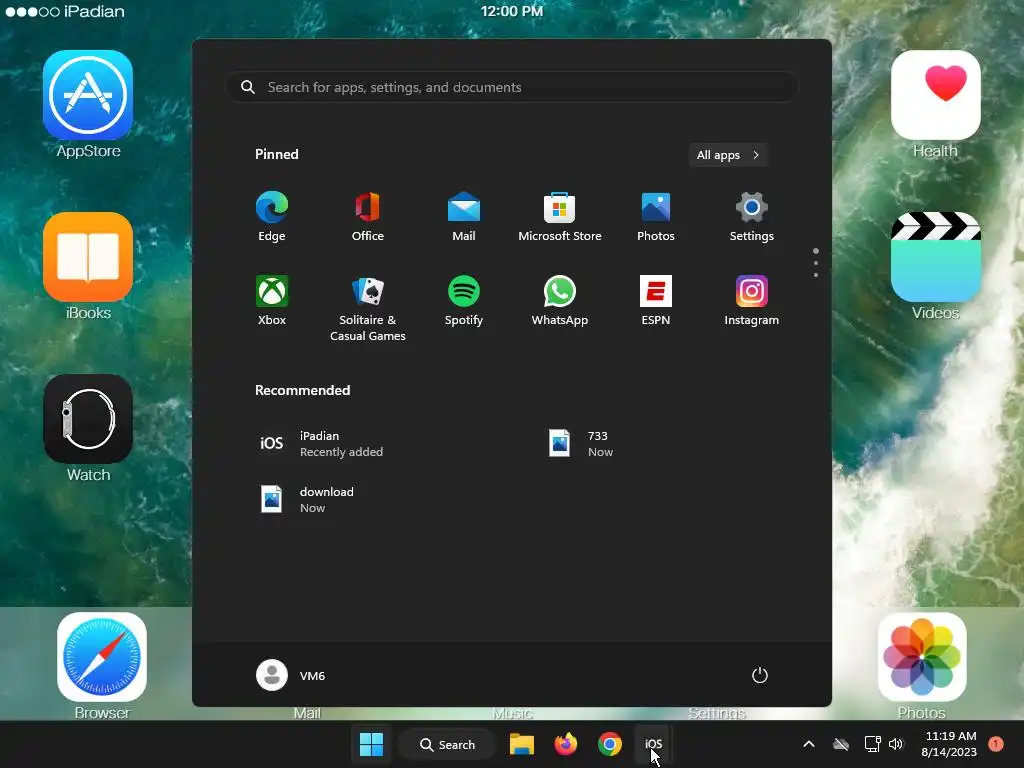Click the Start menu search field
The width and height of the screenshot is (1024, 768).
(512, 87)
